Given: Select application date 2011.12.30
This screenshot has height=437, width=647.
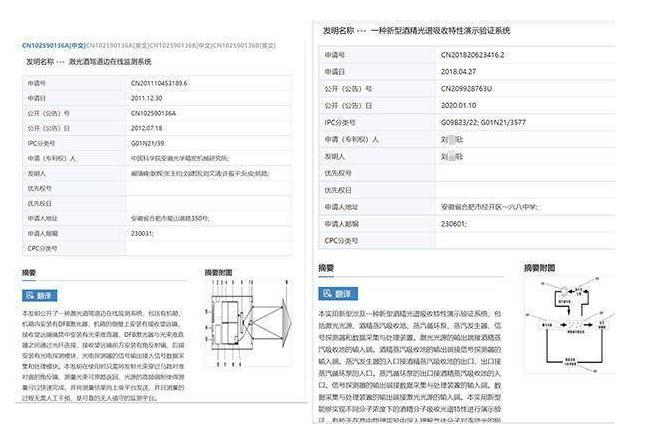Looking at the screenshot, I should point(146,98).
